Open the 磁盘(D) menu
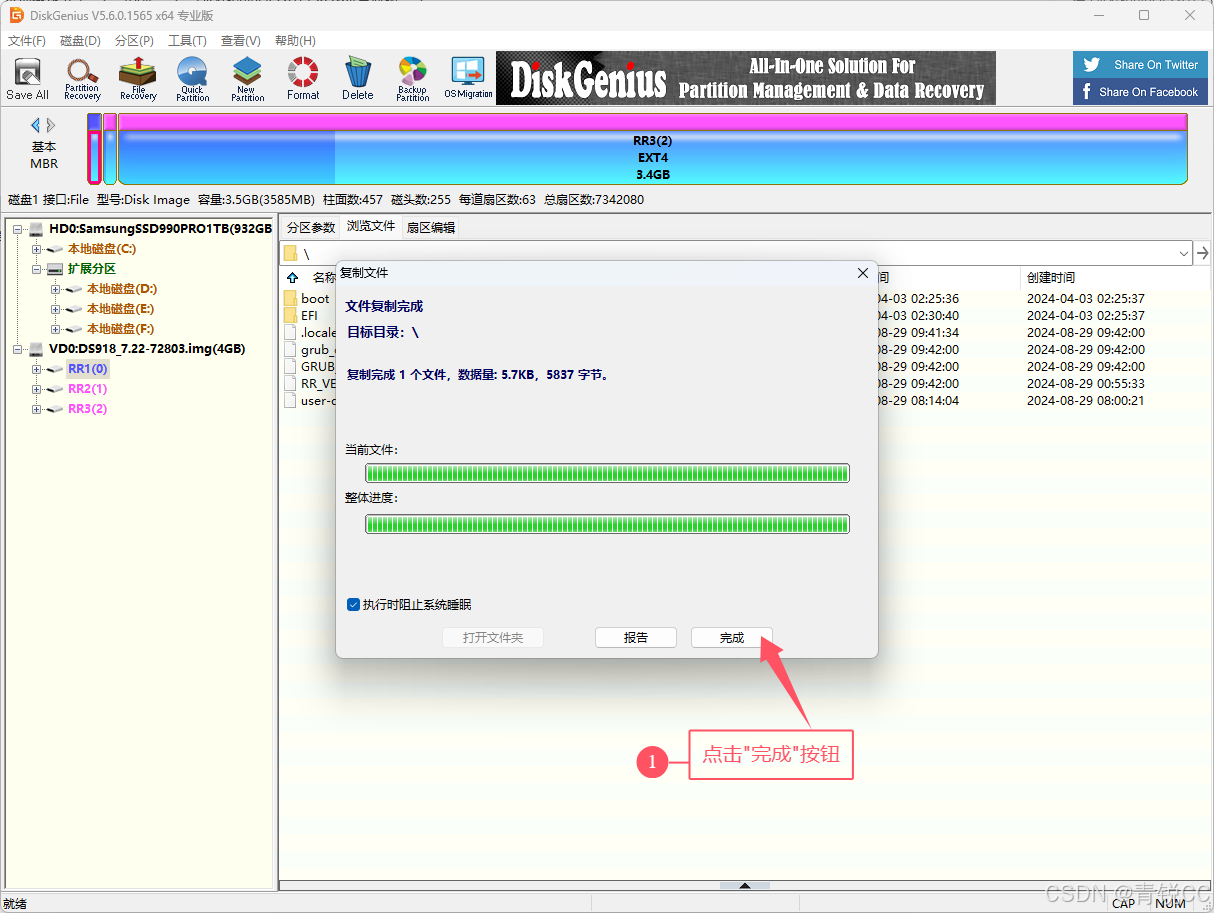 [x=80, y=41]
